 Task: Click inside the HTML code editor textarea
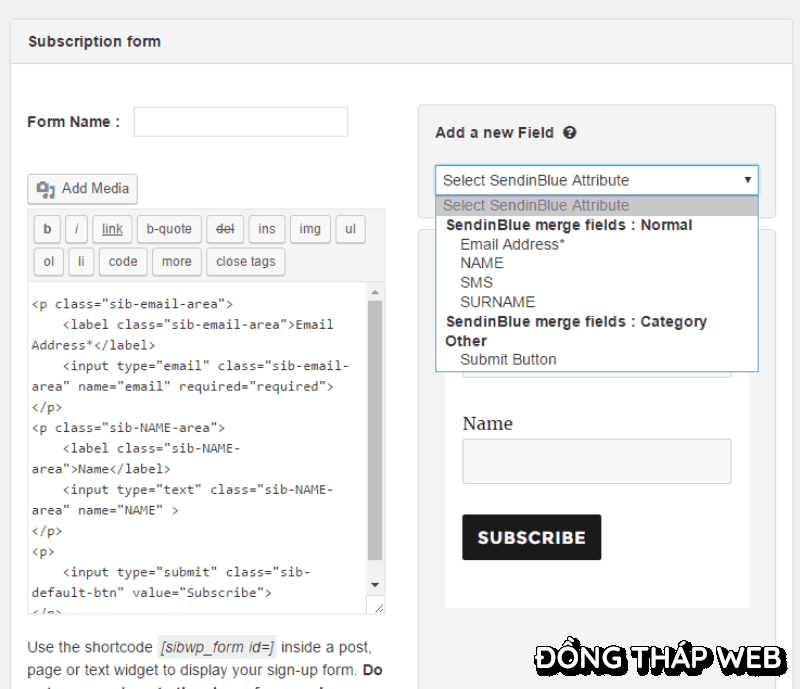(197, 448)
